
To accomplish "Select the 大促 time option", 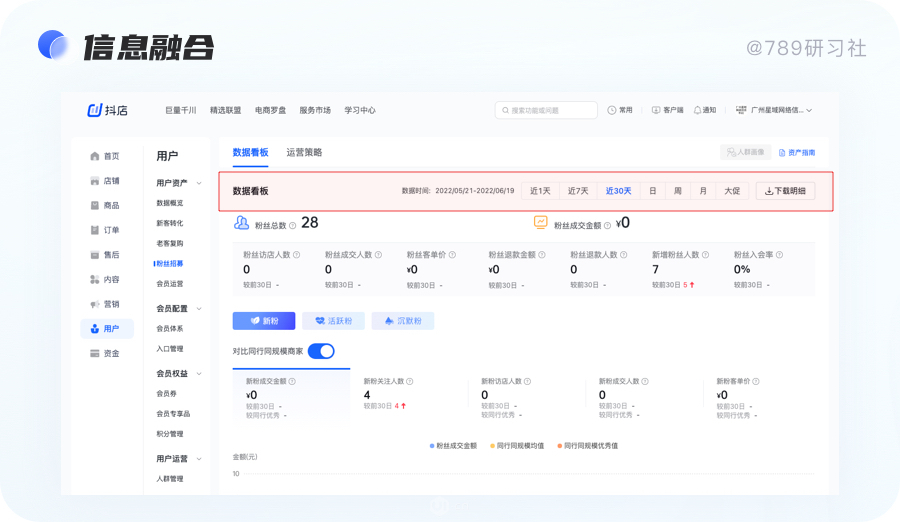I will click(732, 191).
